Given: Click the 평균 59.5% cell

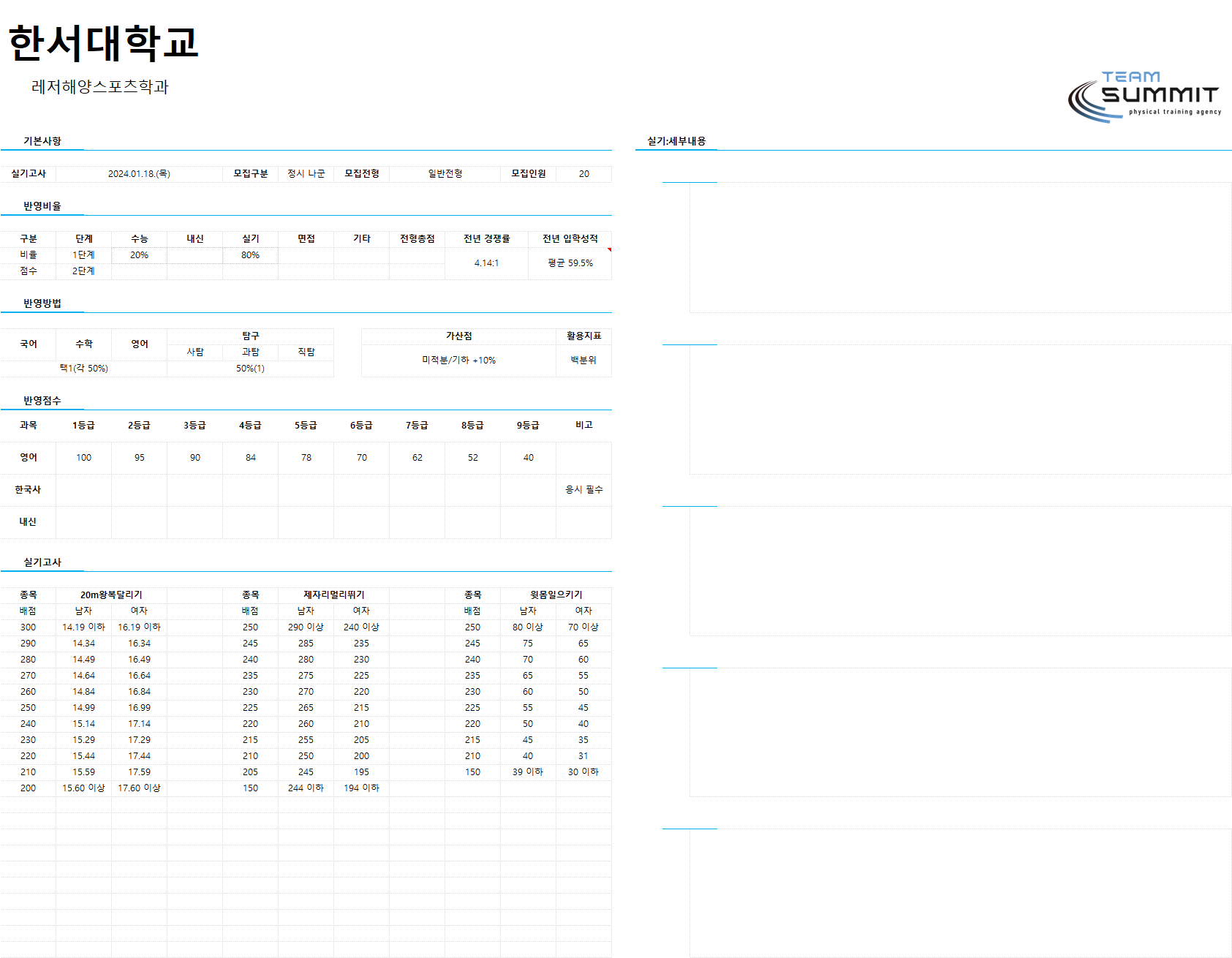Looking at the screenshot, I should [570, 263].
